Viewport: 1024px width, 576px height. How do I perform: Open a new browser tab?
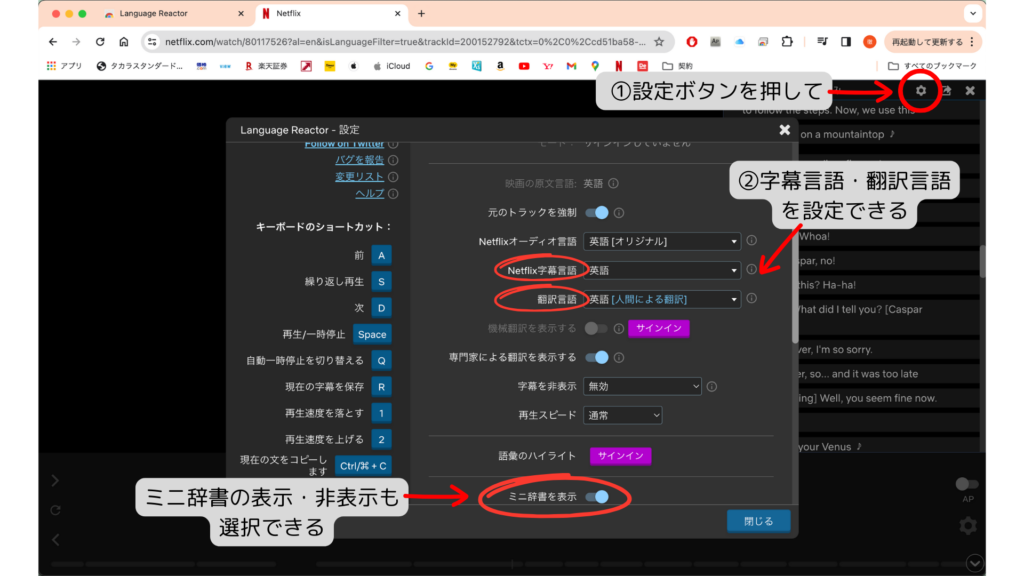(421, 13)
